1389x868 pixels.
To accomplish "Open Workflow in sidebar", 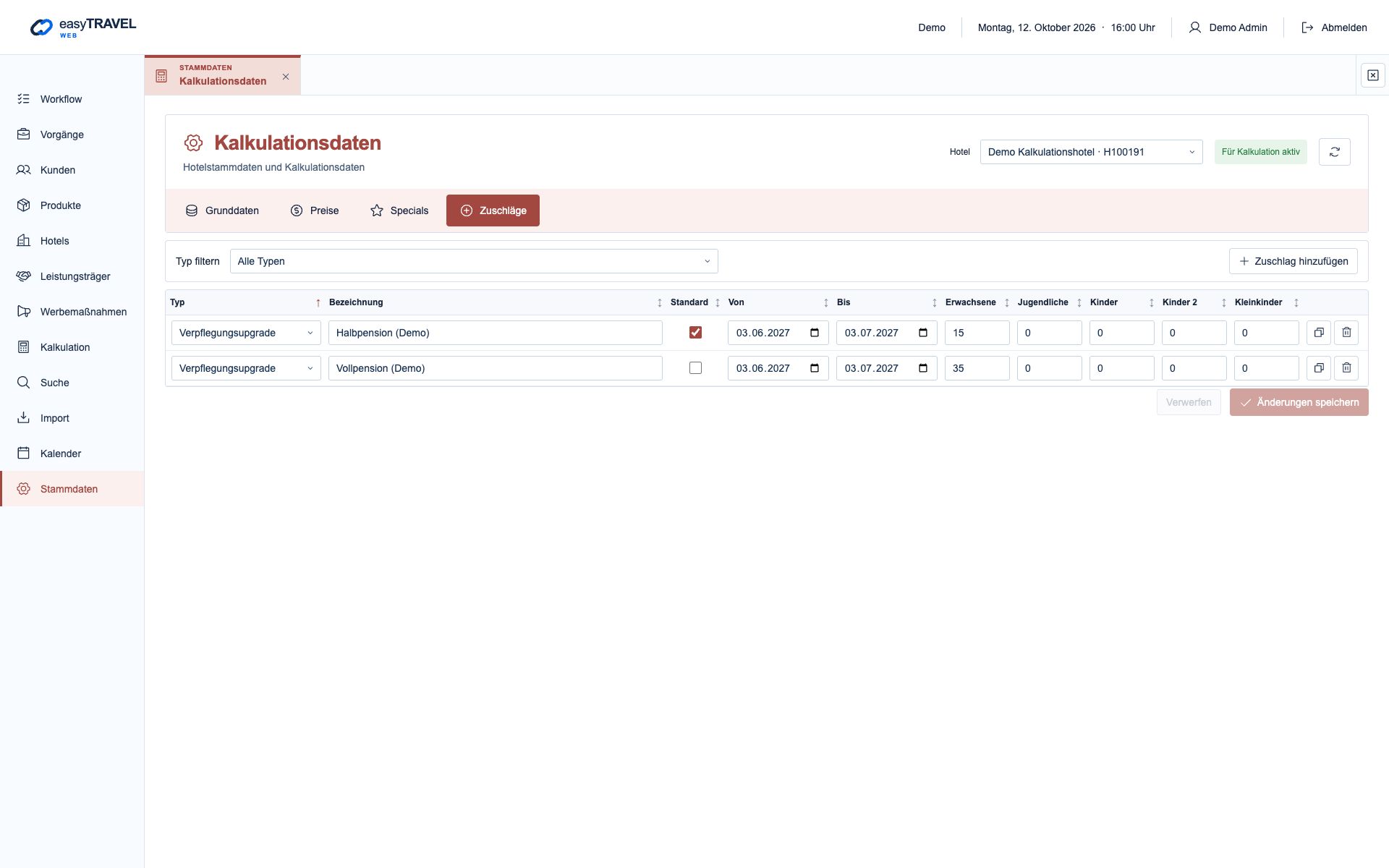I will pos(72,99).
